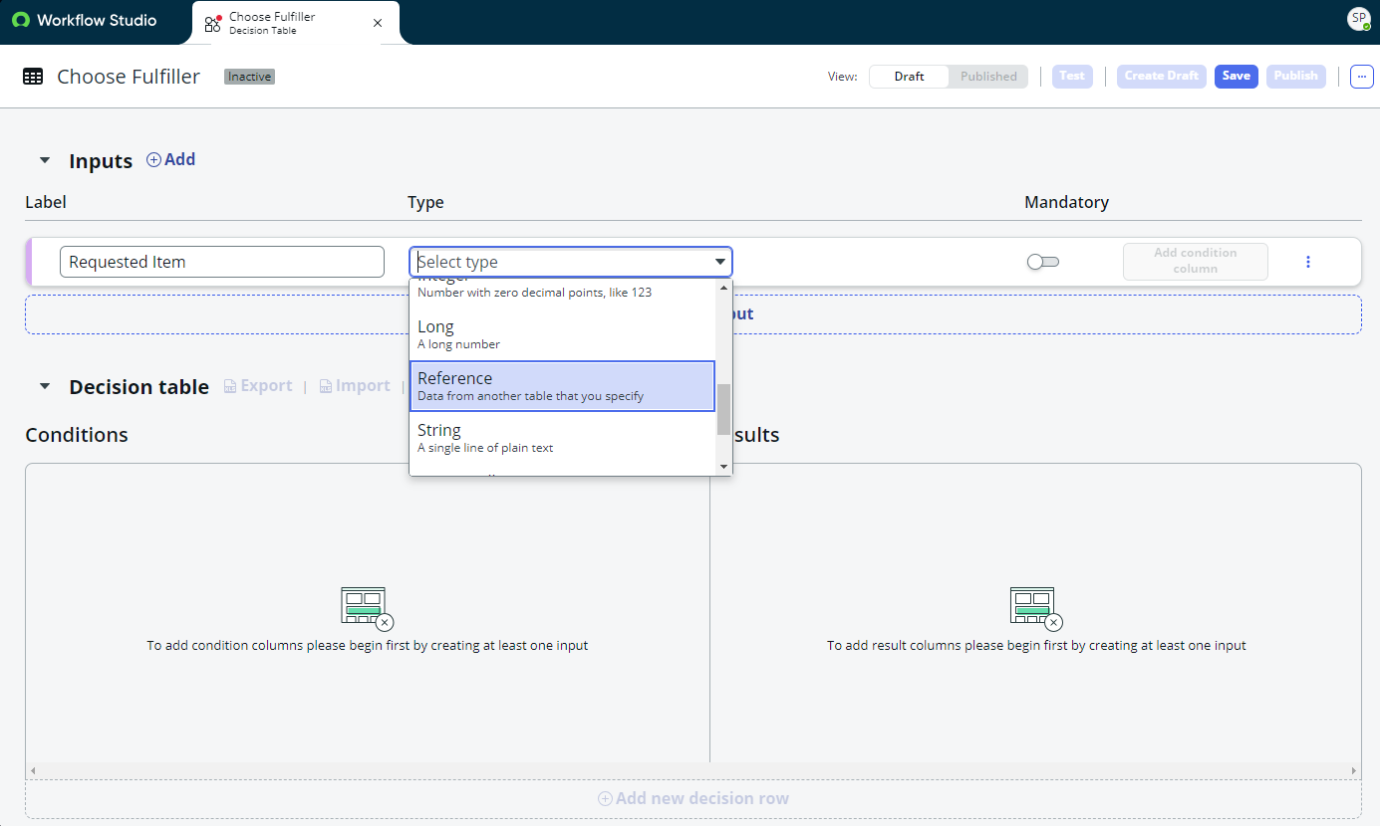Viewport: 1380px width, 826px height.
Task: Click the decision table left scroll arrow
Action: (x=32, y=771)
